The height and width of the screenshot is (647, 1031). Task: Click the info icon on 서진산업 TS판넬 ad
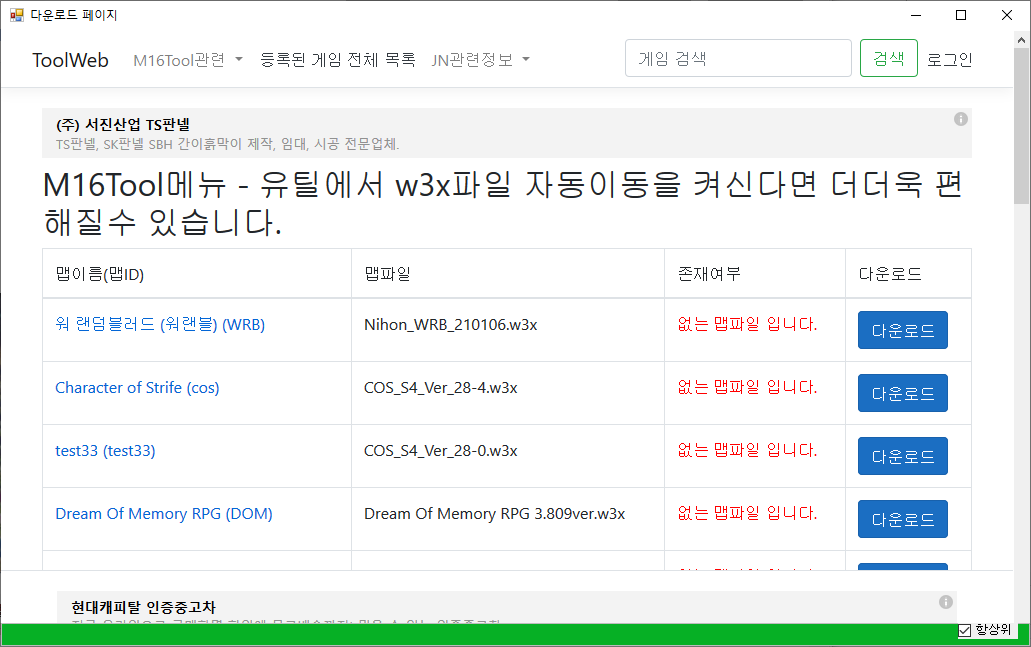click(x=961, y=119)
